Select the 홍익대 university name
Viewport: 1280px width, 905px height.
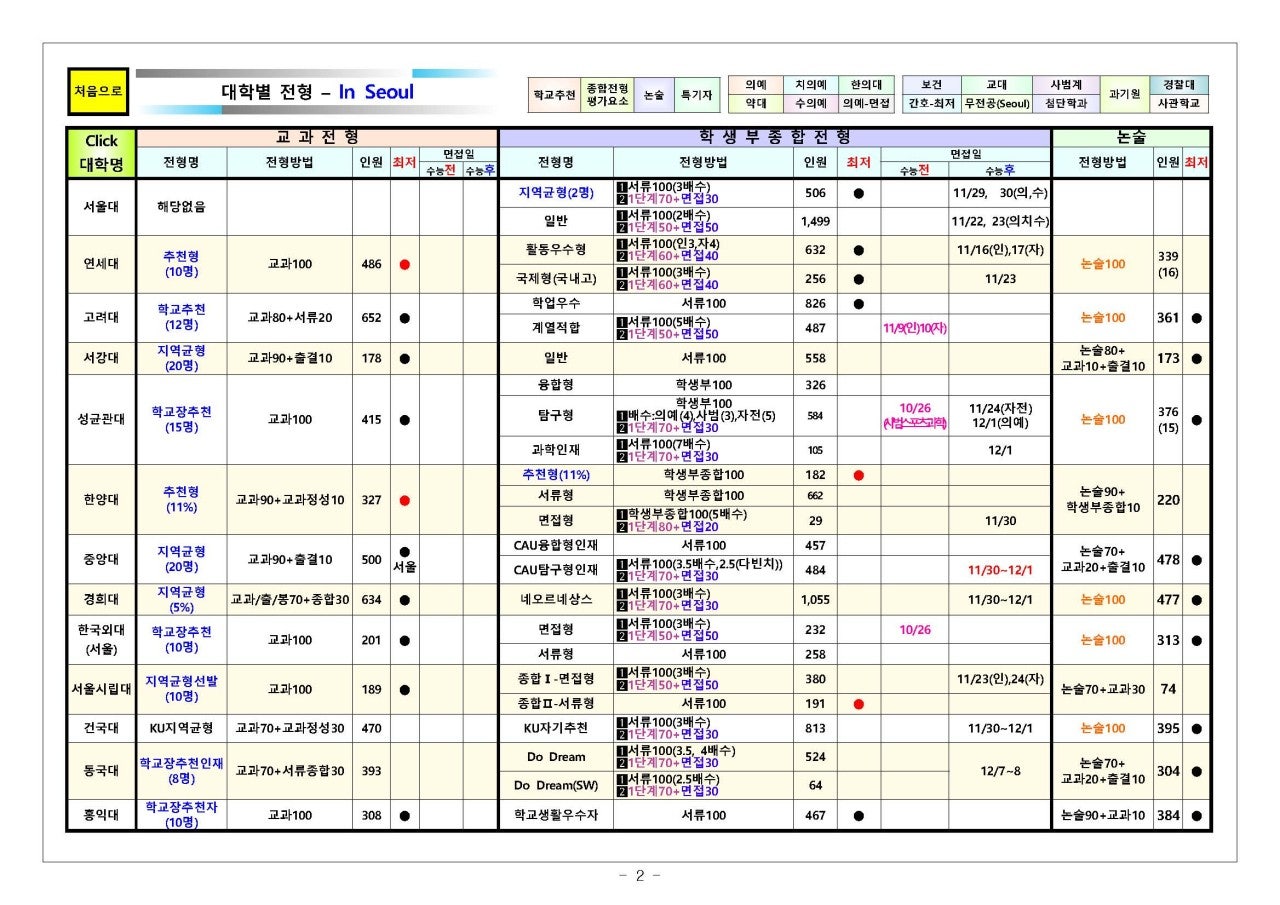[101, 815]
